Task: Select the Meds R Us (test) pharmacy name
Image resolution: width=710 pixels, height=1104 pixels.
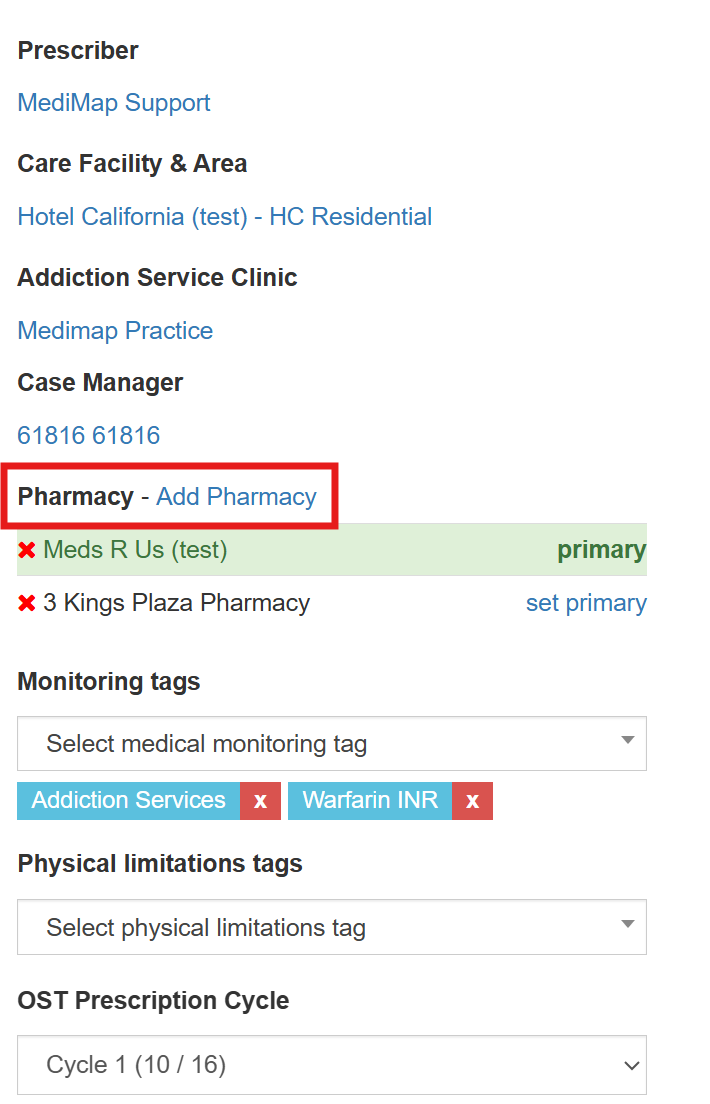Action: (135, 550)
